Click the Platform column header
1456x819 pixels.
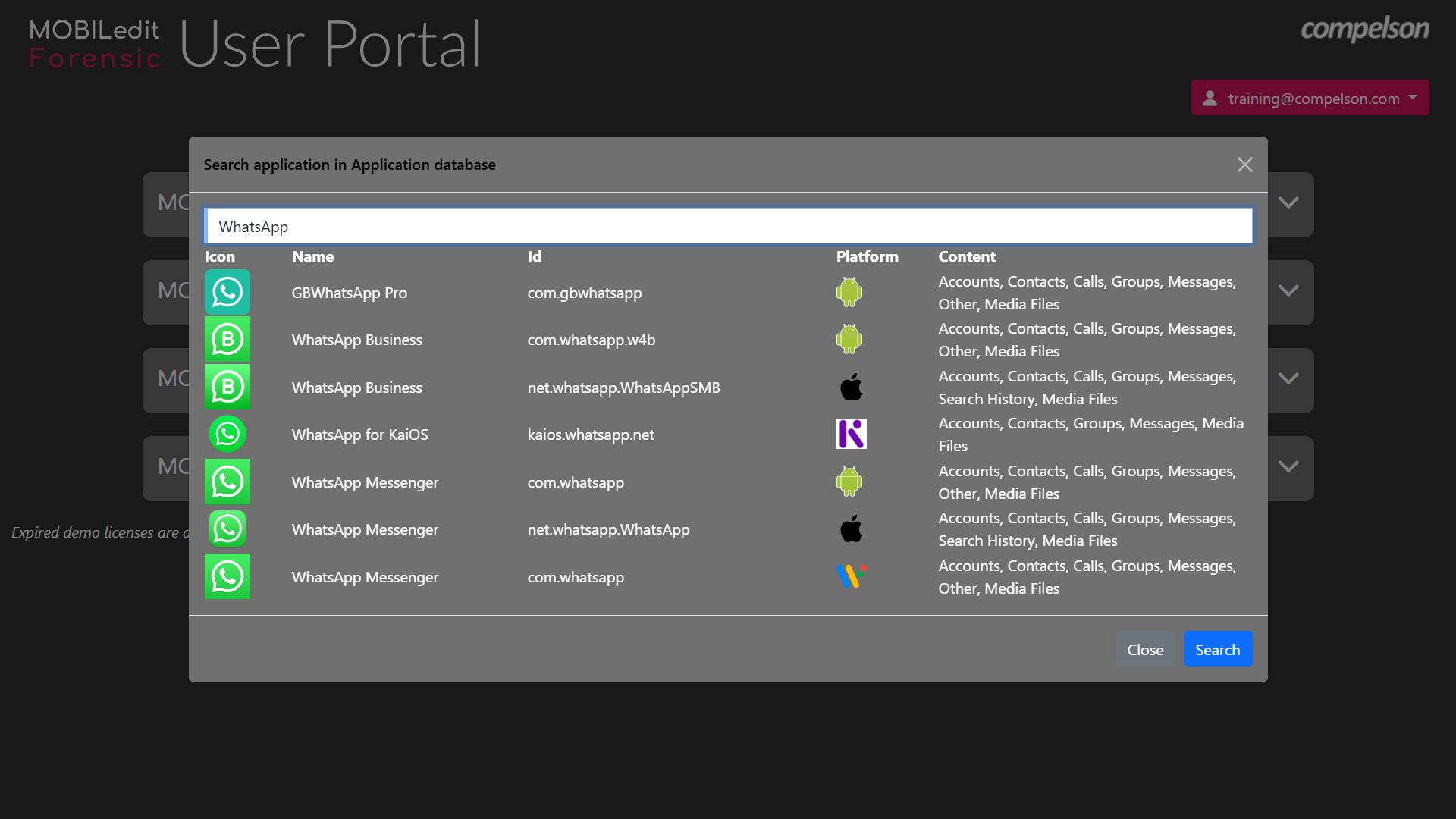[x=867, y=256]
